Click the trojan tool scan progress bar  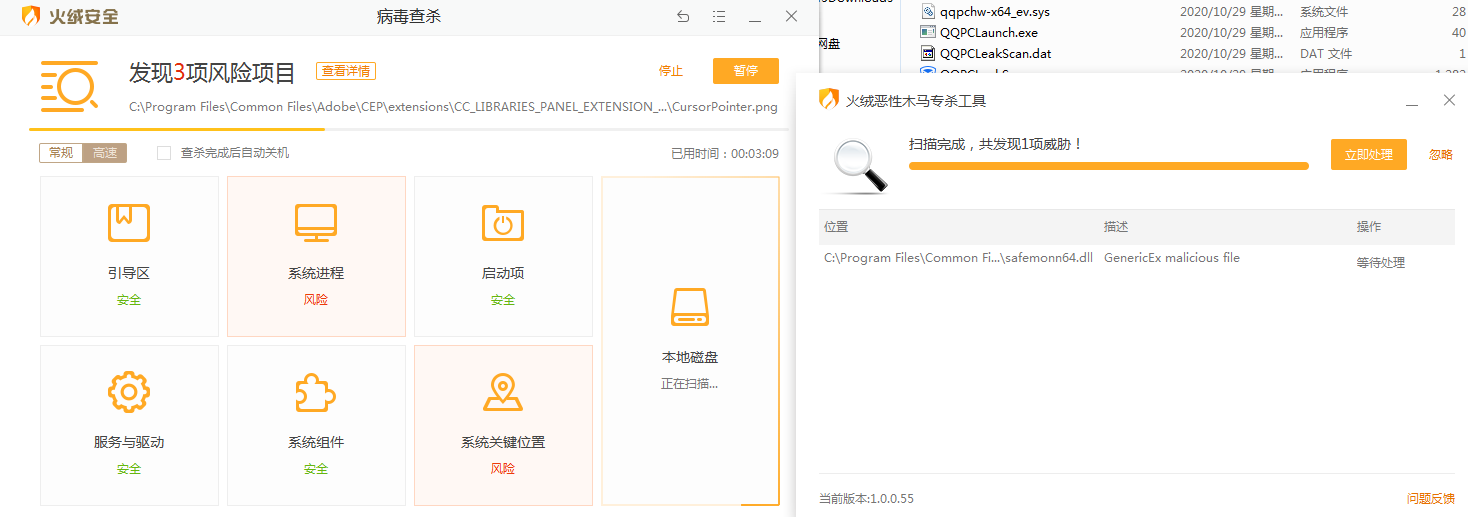tap(1108, 166)
